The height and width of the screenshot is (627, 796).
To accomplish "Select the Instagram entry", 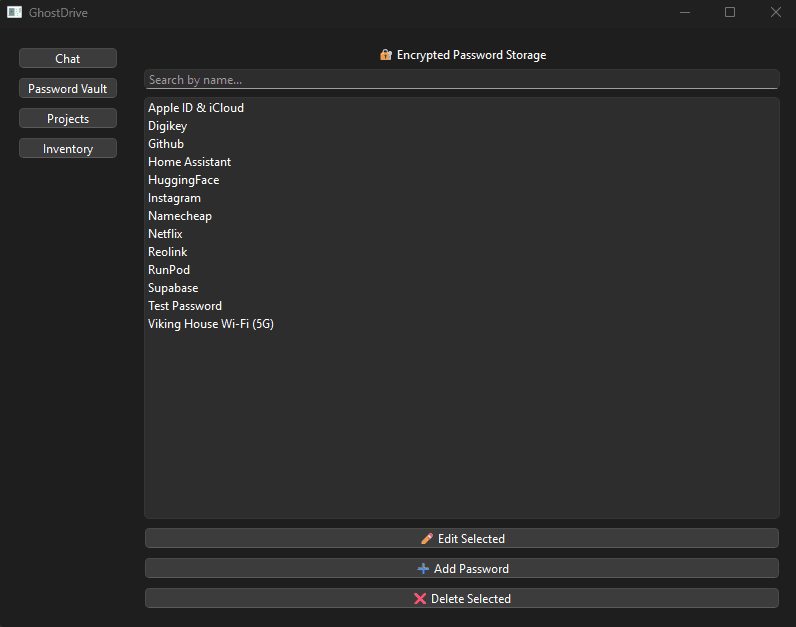I will pos(461,198).
